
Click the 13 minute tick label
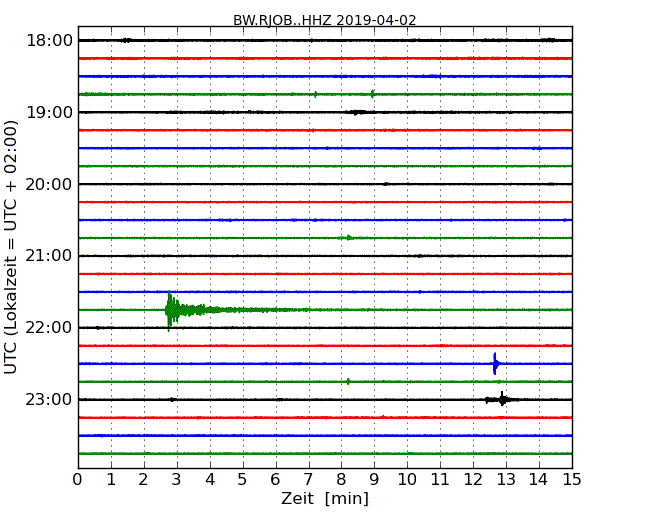click(x=506, y=480)
